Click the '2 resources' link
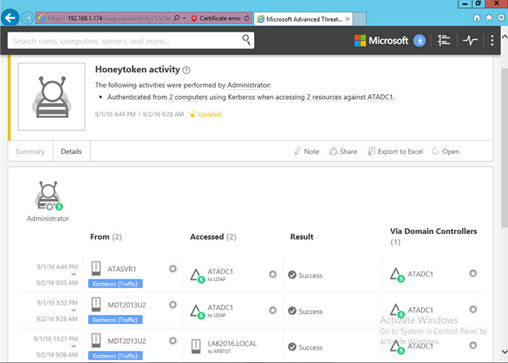 tap(324, 97)
